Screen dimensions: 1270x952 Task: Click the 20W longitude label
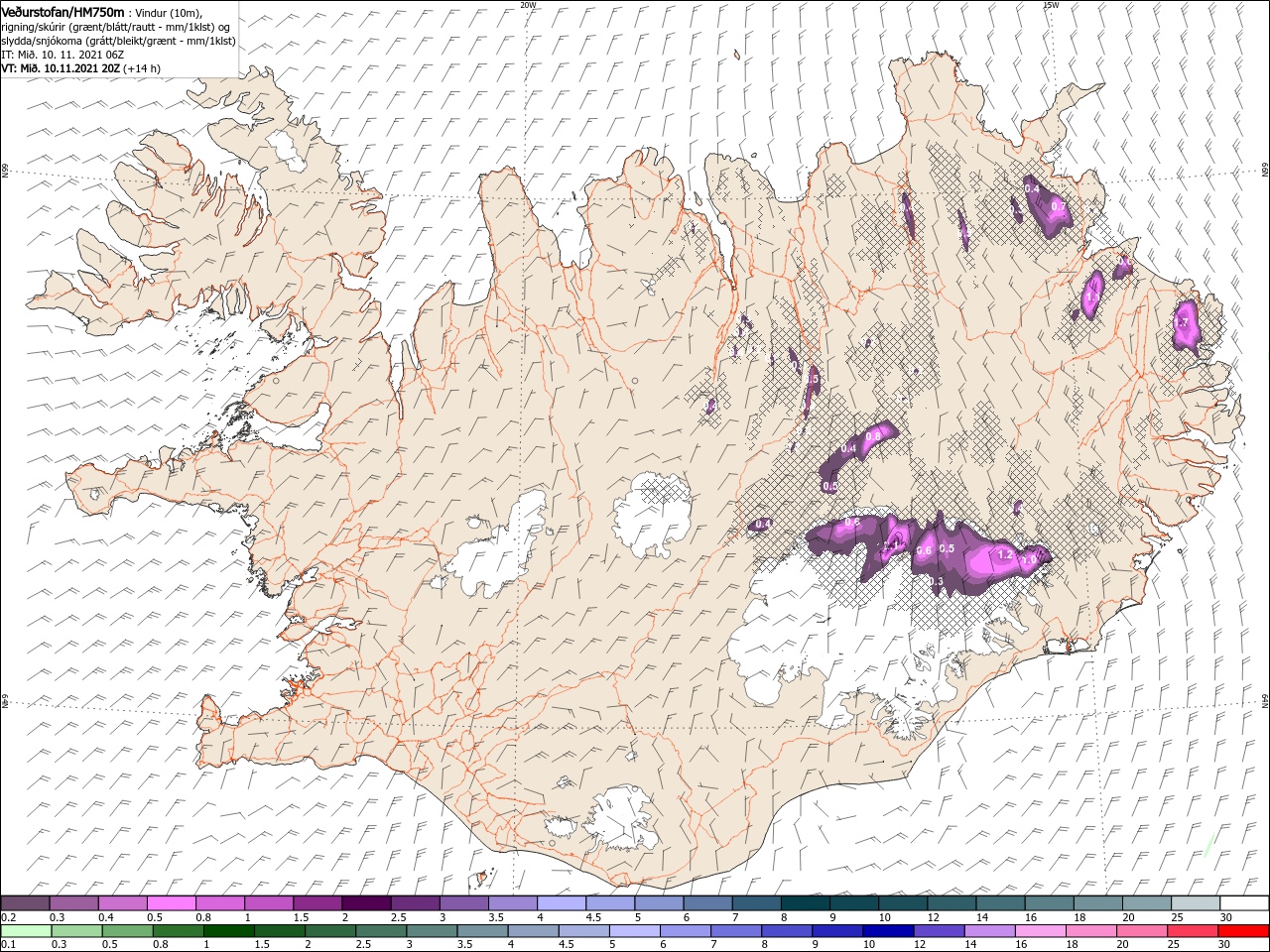click(528, 5)
